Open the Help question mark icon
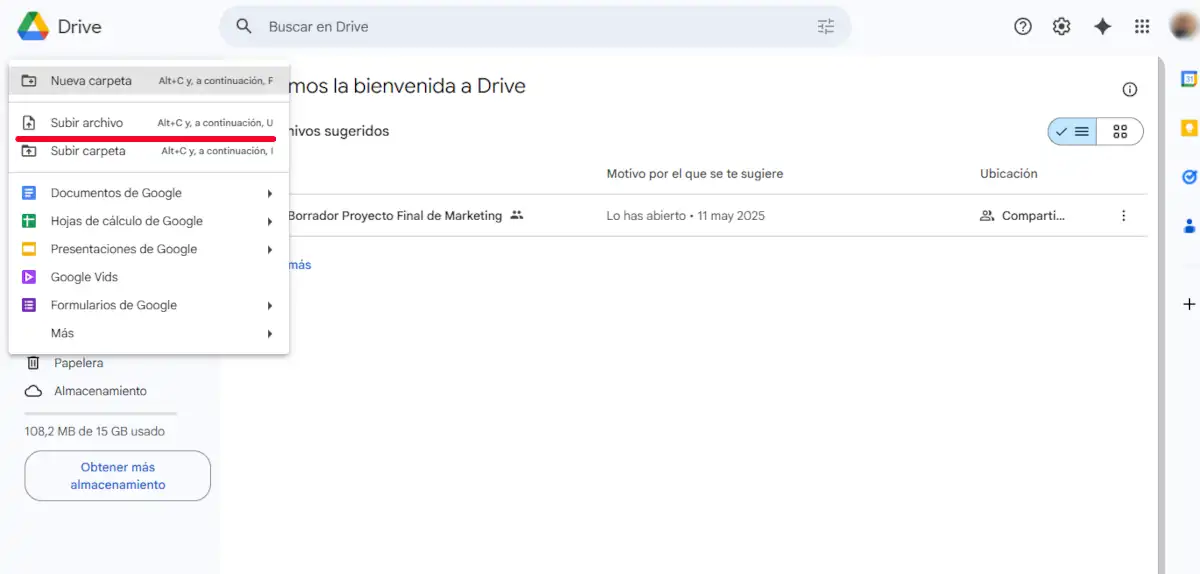The height and width of the screenshot is (574, 1200). tap(1023, 27)
